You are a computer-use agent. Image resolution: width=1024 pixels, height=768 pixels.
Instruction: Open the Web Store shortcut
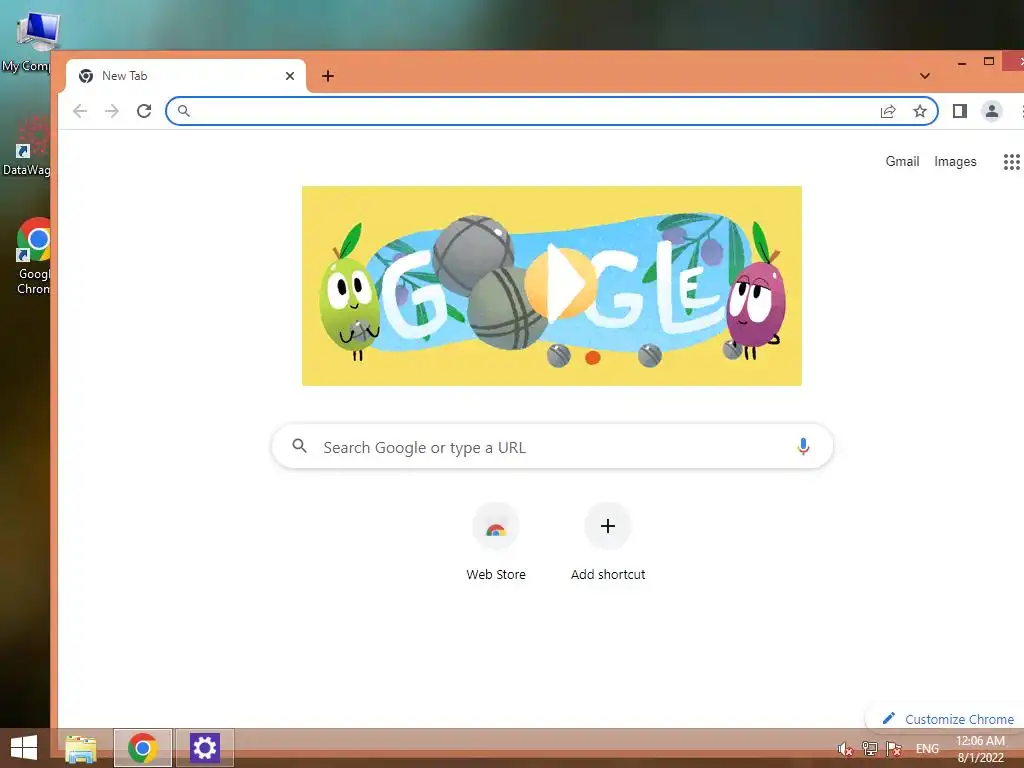click(x=496, y=542)
